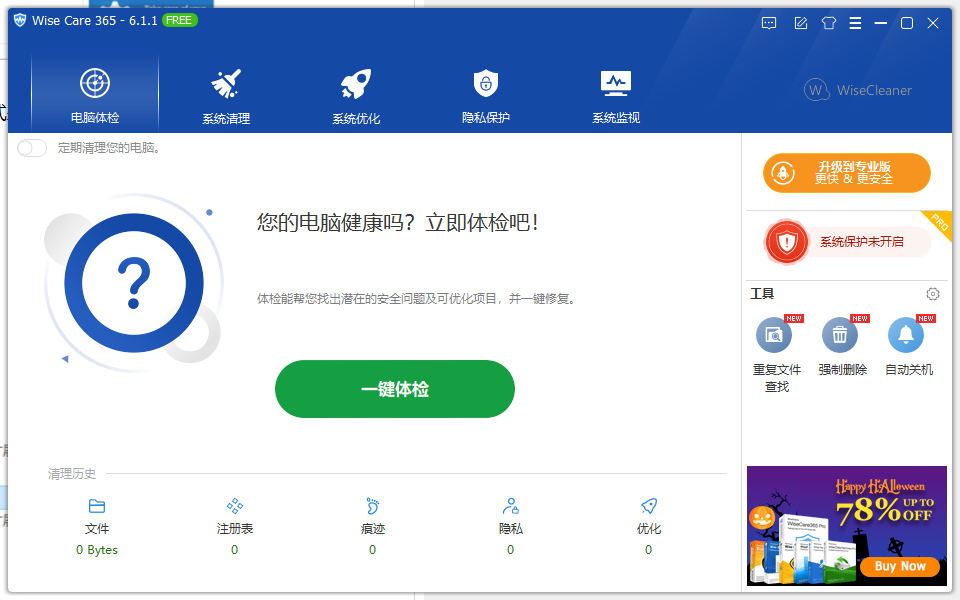Go to the 隐私保护 tab
Image resolution: width=960 pixels, height=600 pixels.
click(486, 96)
